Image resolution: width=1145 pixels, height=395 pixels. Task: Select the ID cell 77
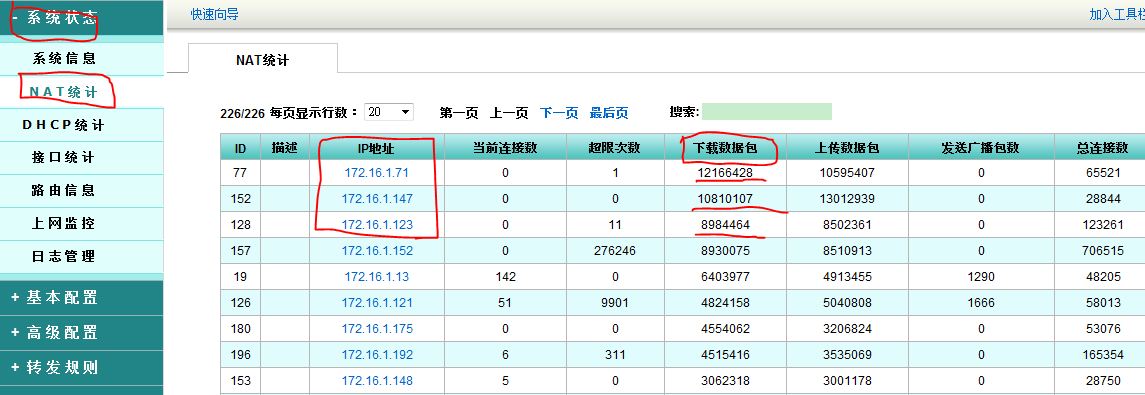tap(240, 173)
